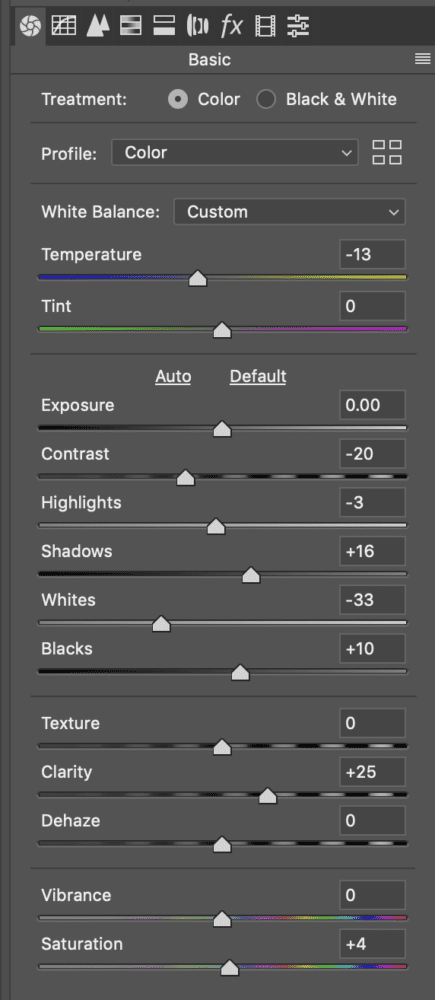Open the Lens Corrections panel icon

click(x=198, y=26)
